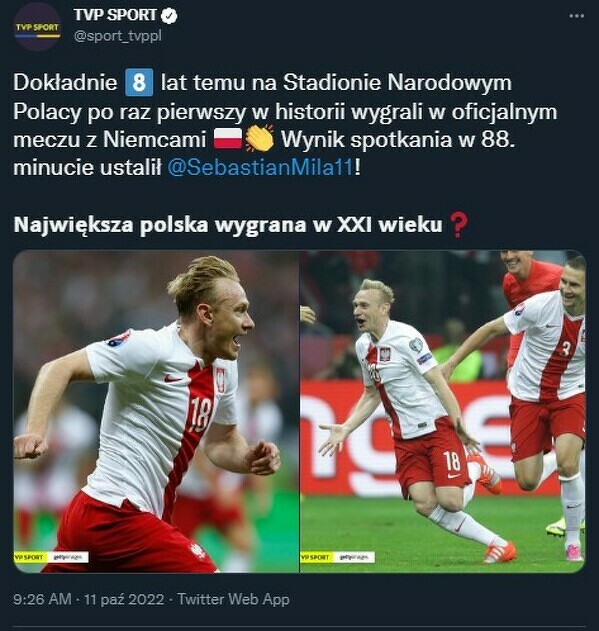Click the tweet text about Stadionie Narodowym
The height and width of the screenshot is (631, 599).
tap(285, 125)
